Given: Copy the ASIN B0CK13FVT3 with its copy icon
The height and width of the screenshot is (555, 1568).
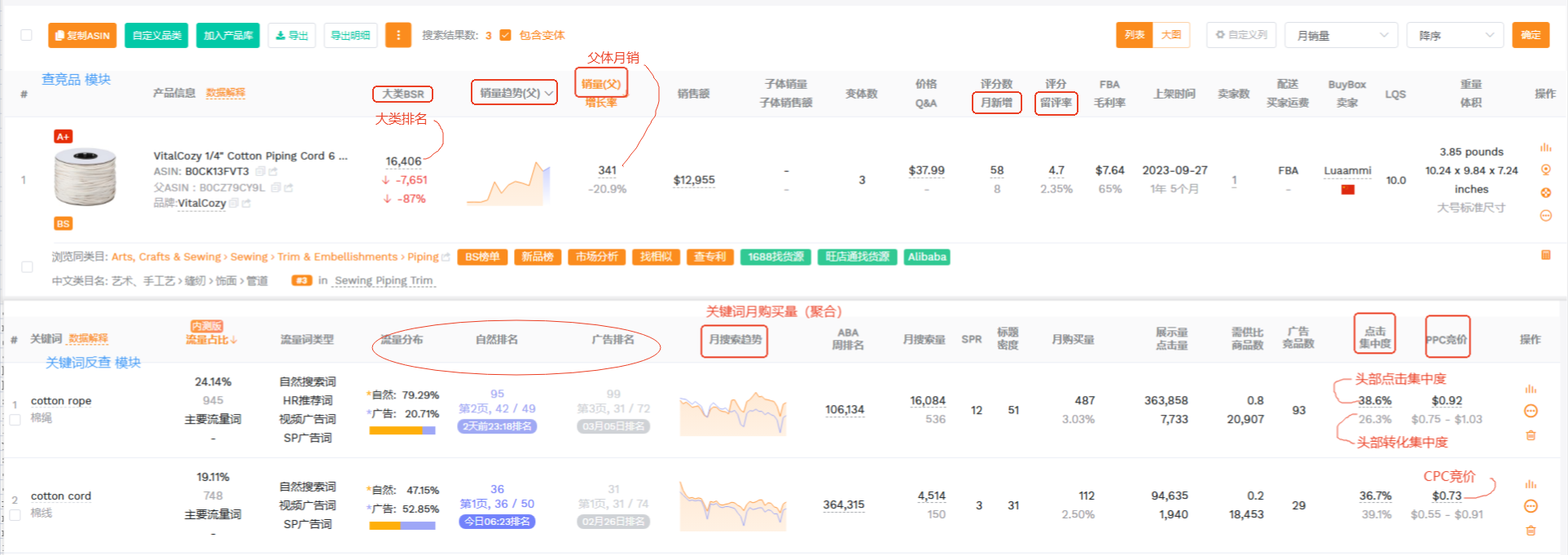Looking at the screenshot, I should (260, 171).
